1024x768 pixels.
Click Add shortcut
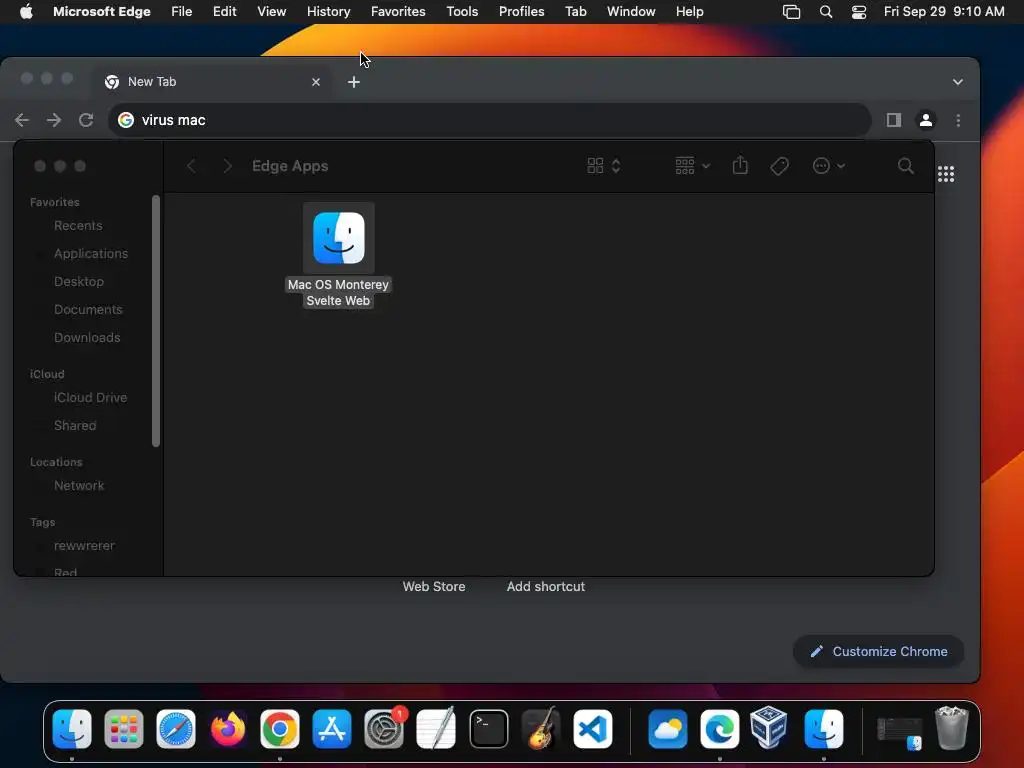coord(546,586)
